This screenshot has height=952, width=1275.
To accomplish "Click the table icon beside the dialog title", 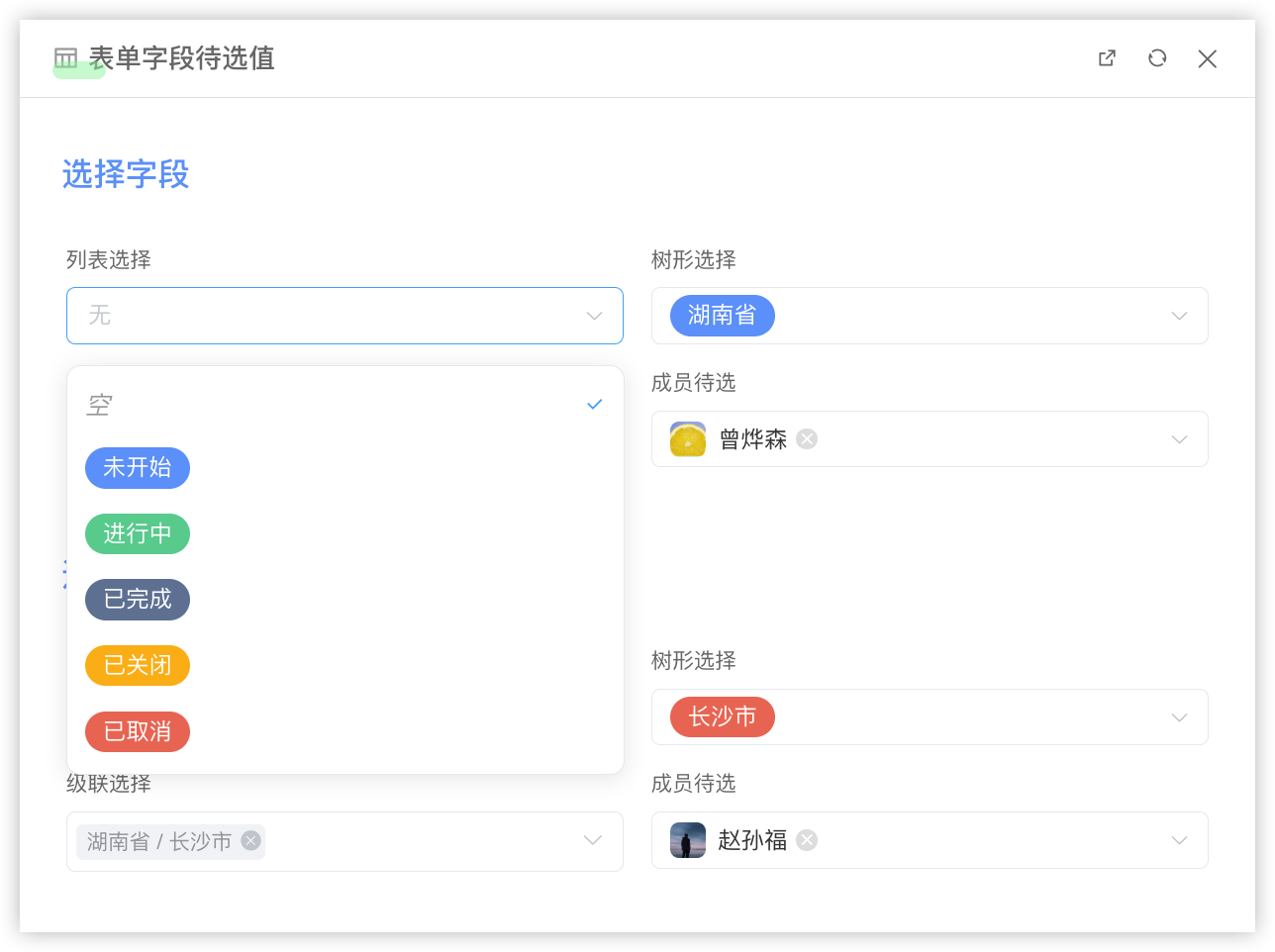I will click(x=66, y=58).
